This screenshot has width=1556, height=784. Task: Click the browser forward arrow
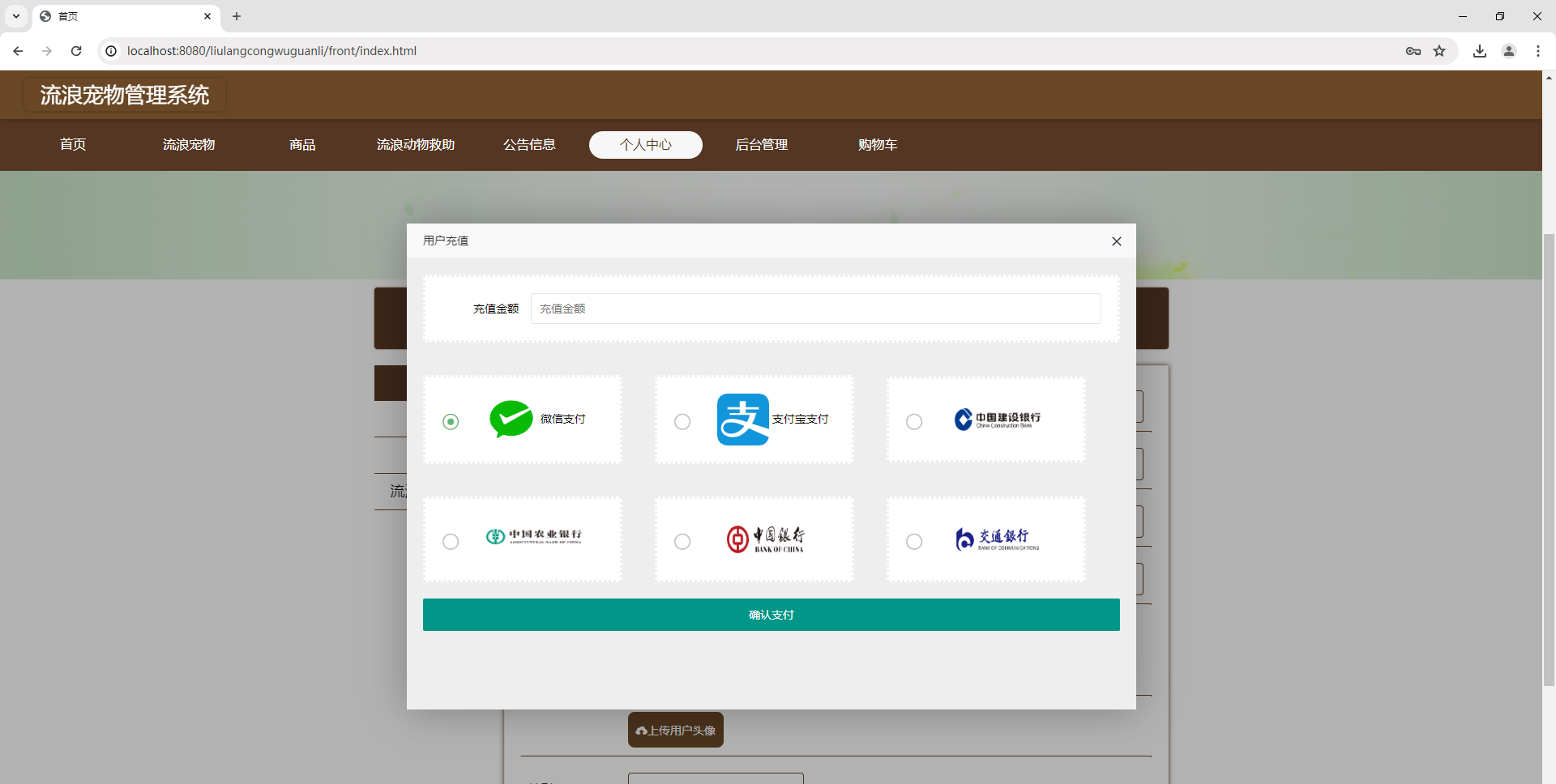coord(47,51)
